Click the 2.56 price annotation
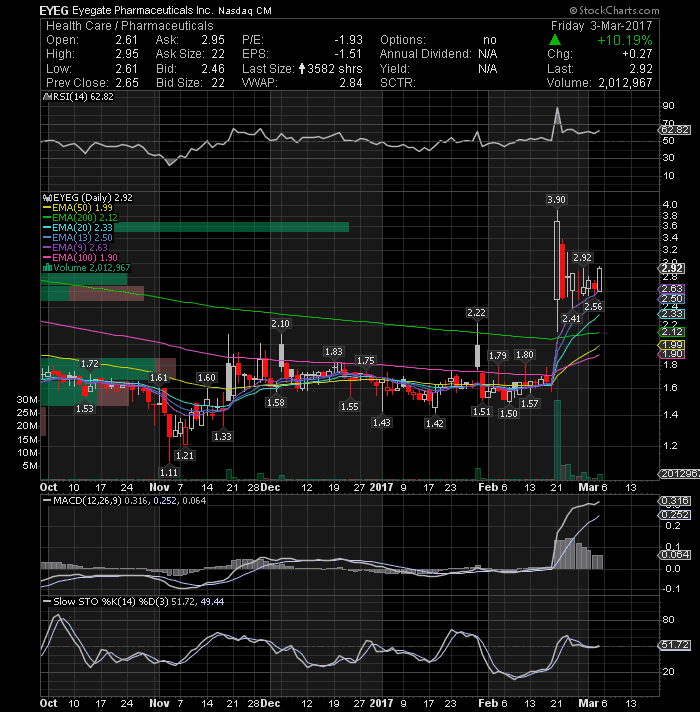This screenshot has height=712, width=700. coord(593,307)
